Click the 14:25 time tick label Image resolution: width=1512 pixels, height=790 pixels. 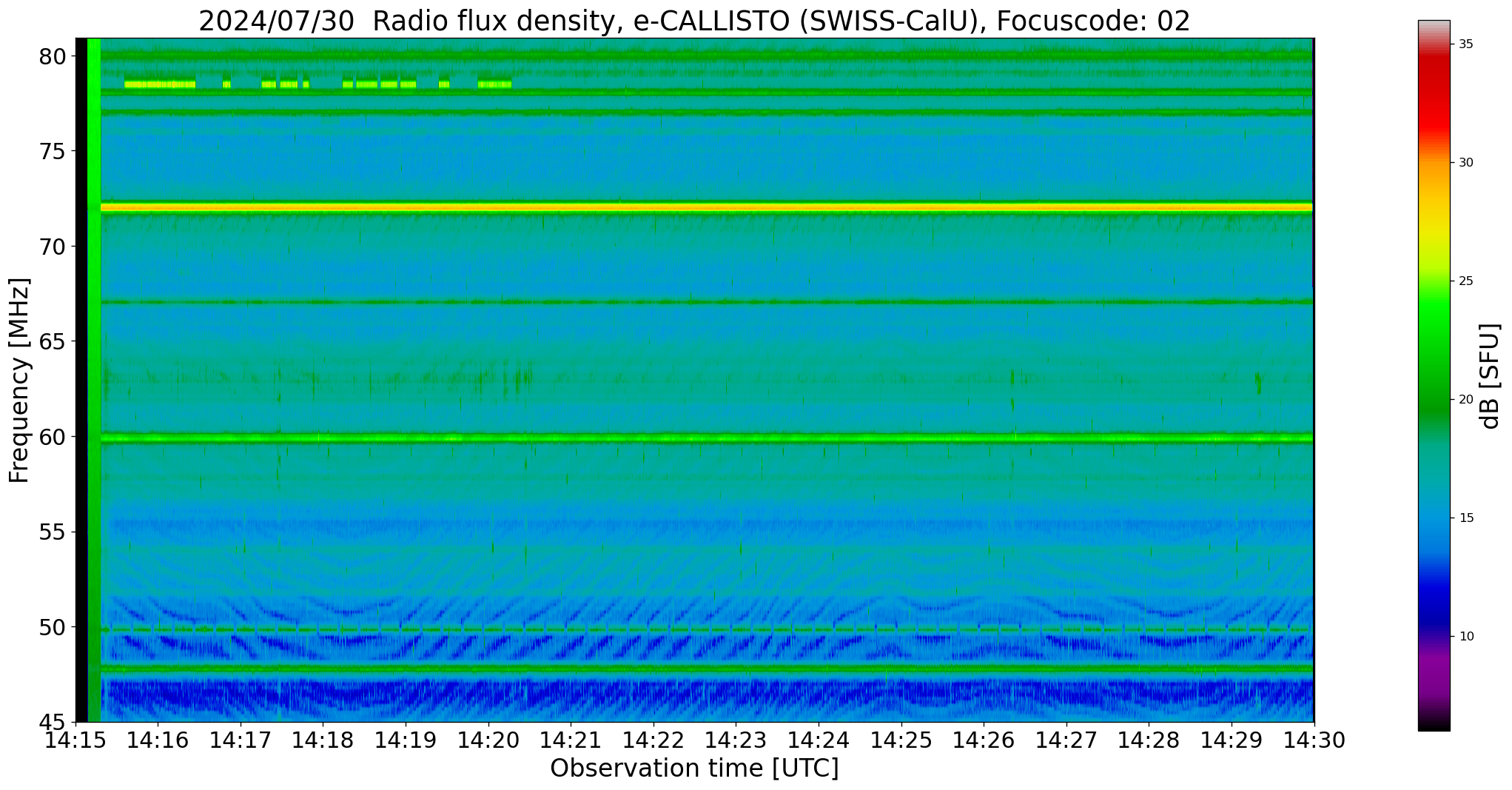tap(901, 740)
